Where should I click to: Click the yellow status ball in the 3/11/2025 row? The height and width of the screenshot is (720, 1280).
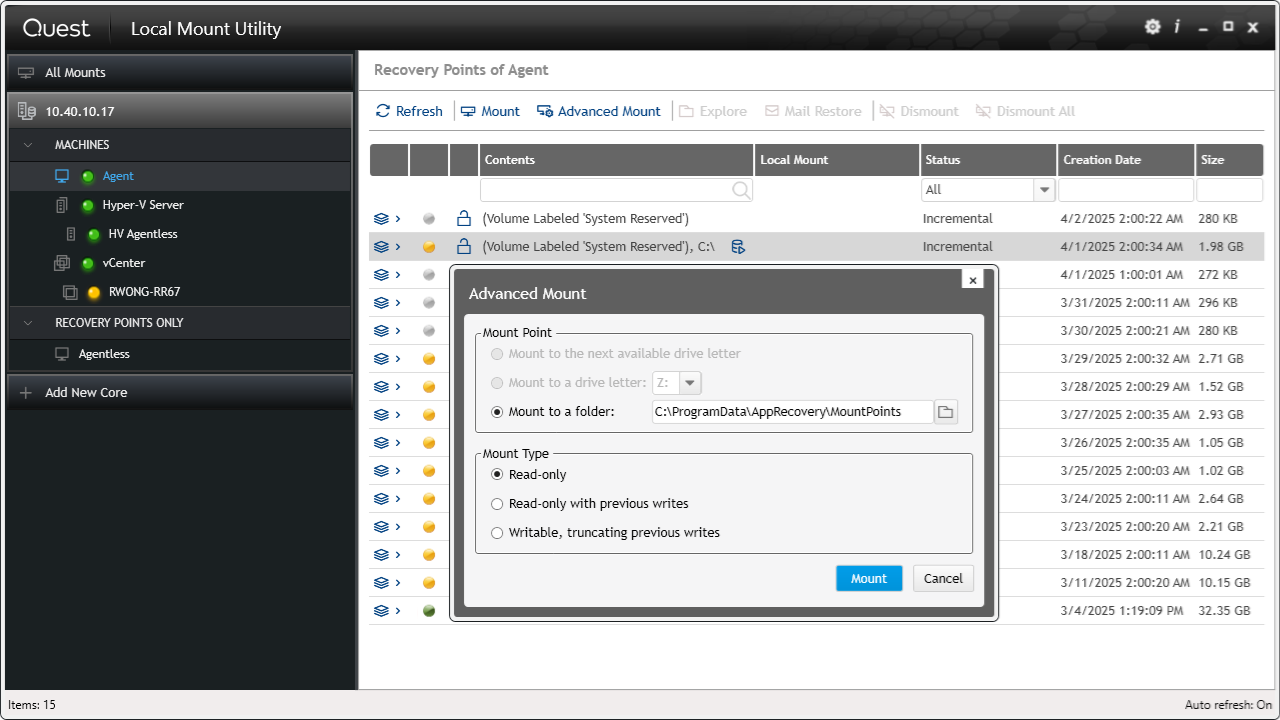(429, 583)
